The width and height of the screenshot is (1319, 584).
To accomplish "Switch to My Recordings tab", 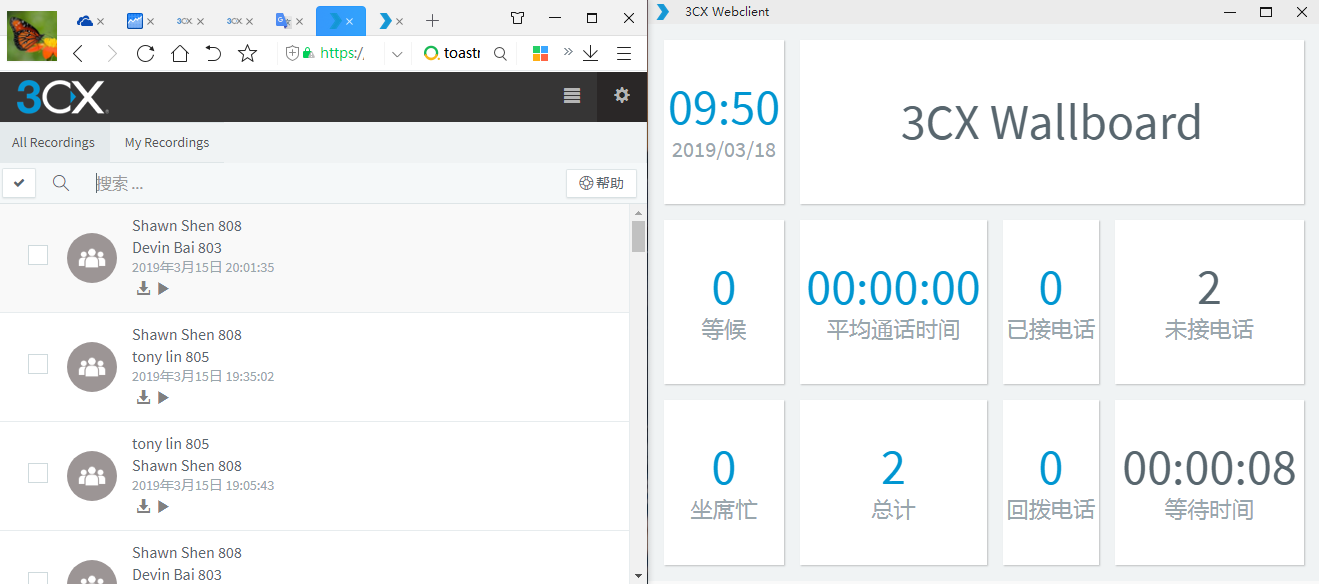I will click(167, 142).
